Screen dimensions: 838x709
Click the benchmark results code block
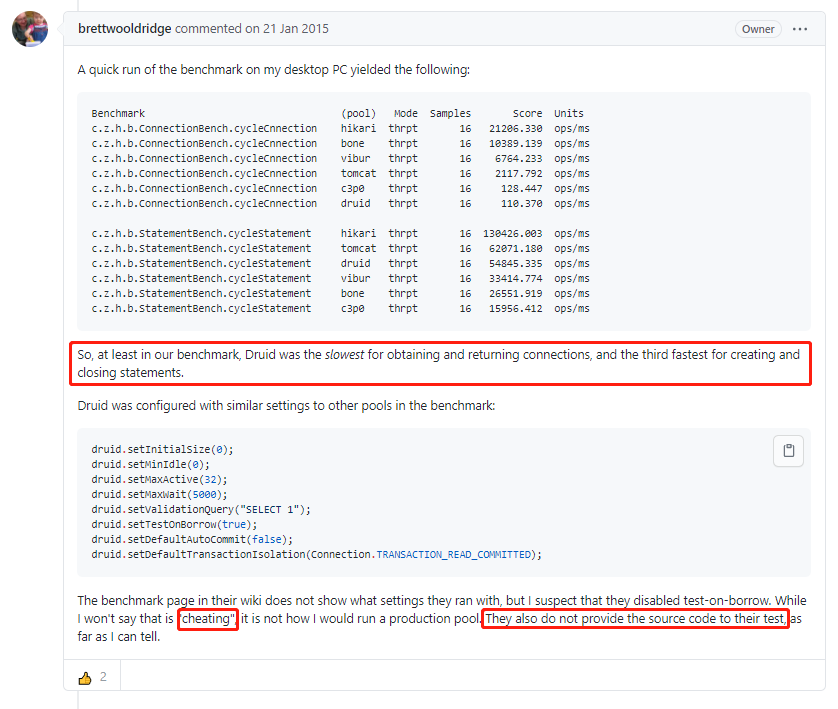coord(440,210)
